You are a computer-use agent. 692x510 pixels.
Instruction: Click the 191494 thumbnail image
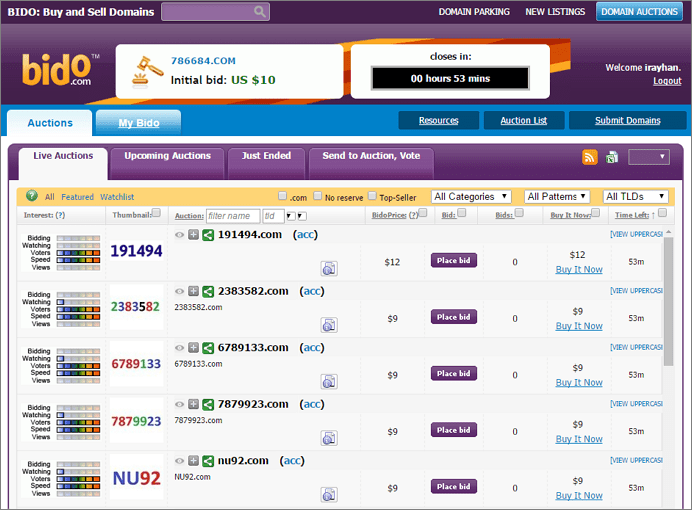coord(136,251)
